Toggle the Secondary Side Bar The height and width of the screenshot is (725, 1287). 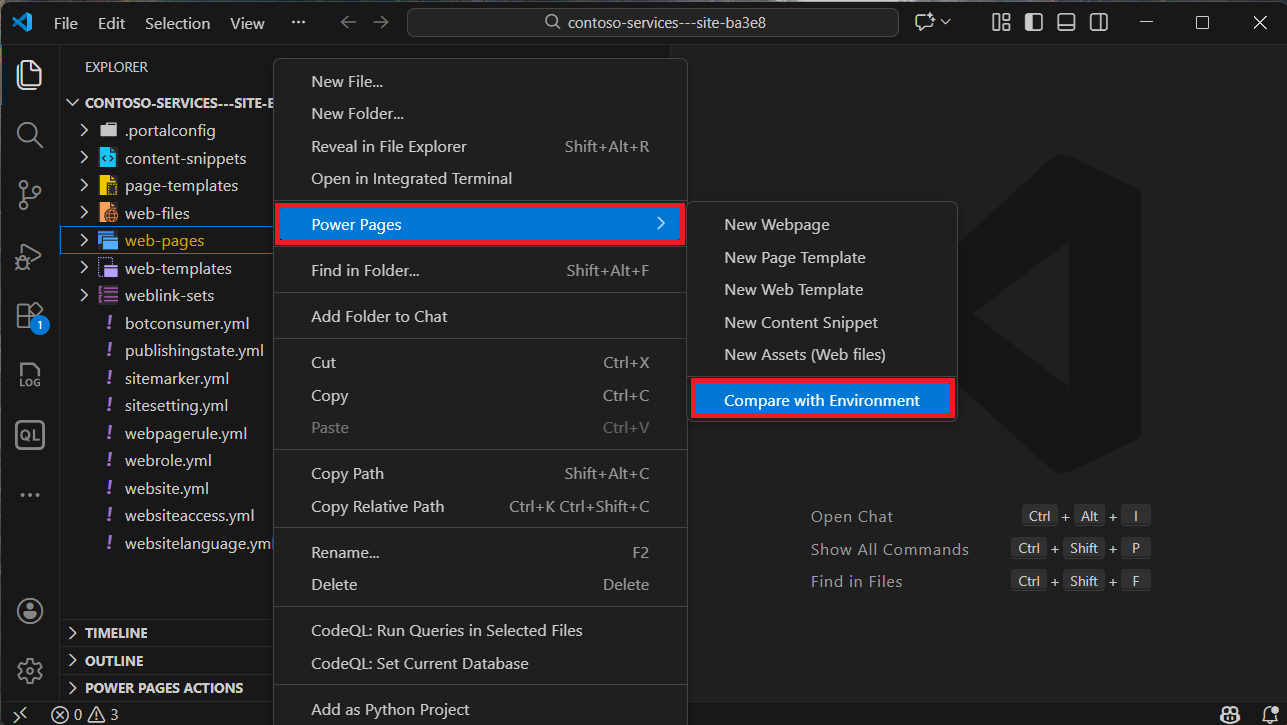point(1098,21)
